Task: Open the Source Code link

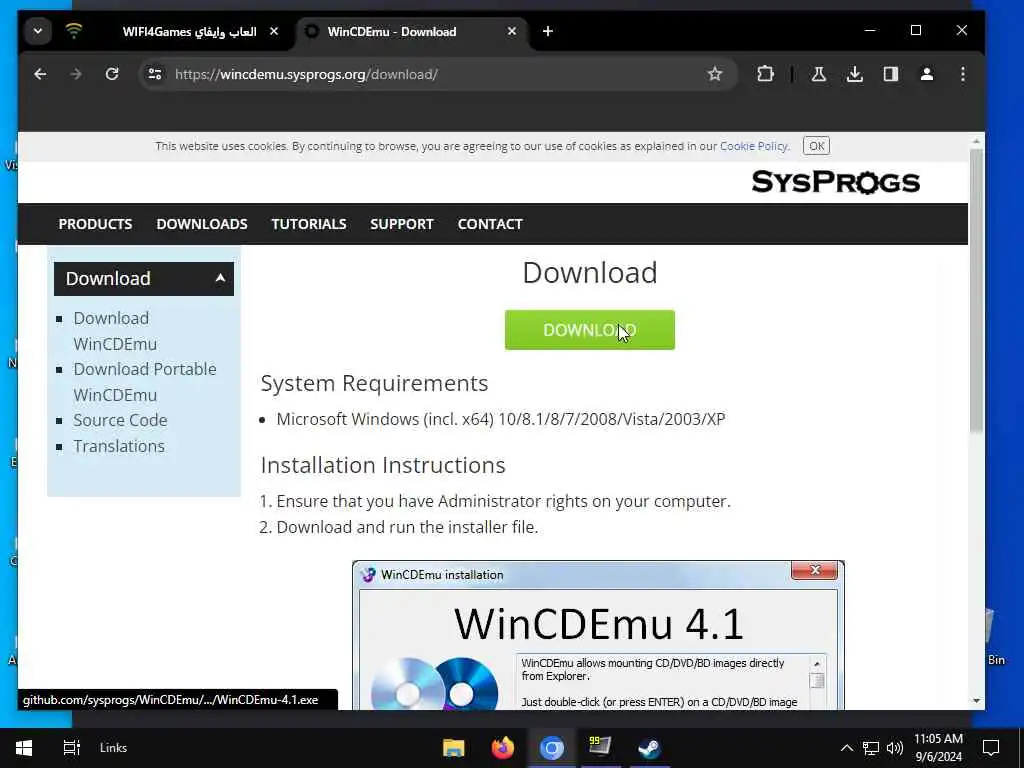Action: point(120,420)
